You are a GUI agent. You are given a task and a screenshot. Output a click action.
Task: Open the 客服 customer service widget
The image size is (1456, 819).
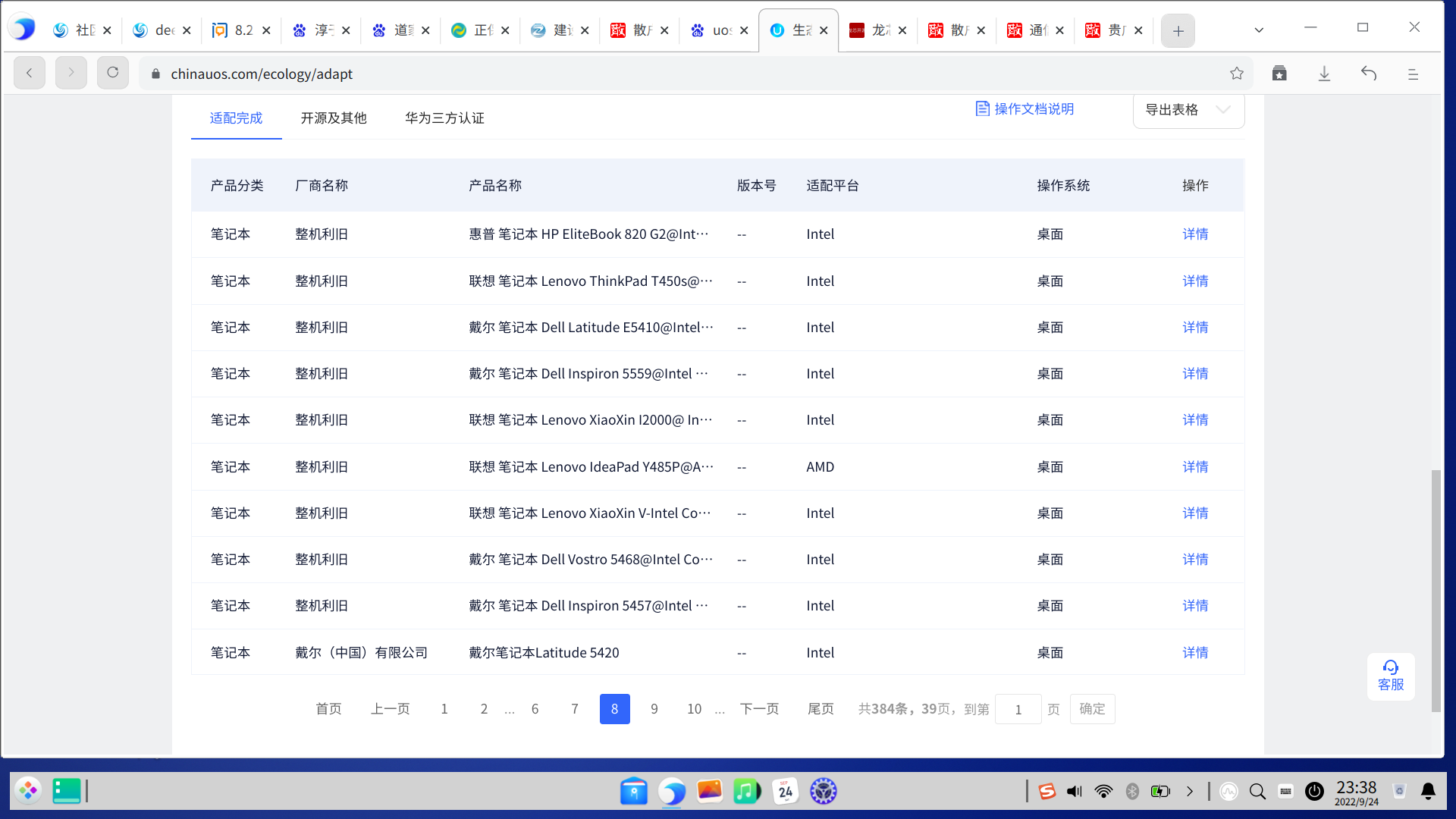pyautogui.click(x=1391, y=676)
